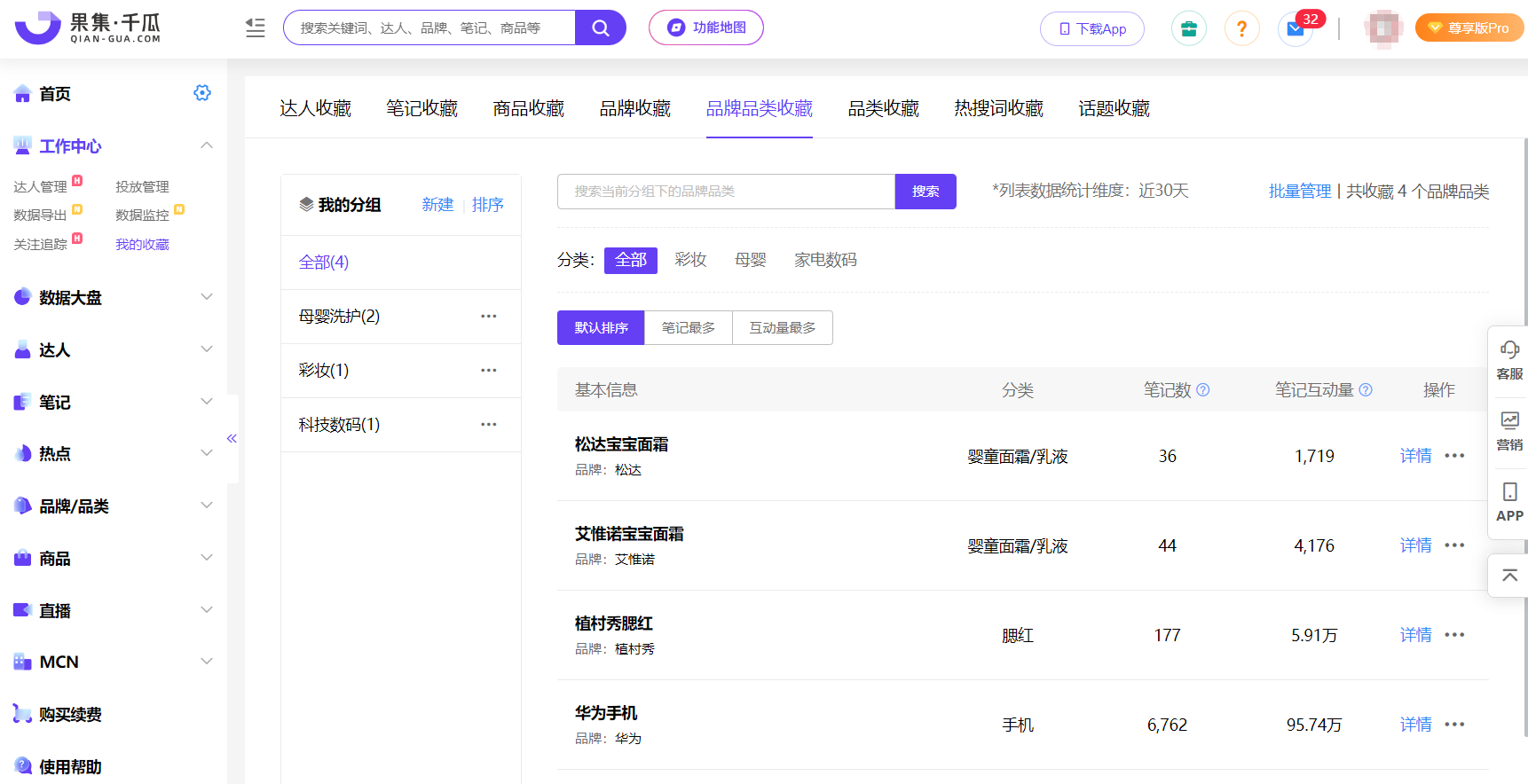Open 详情 for 松达宝宝面霜
Viewport: 1528px width, 784px height.
pyautogui.click(x=1416, y=456)
